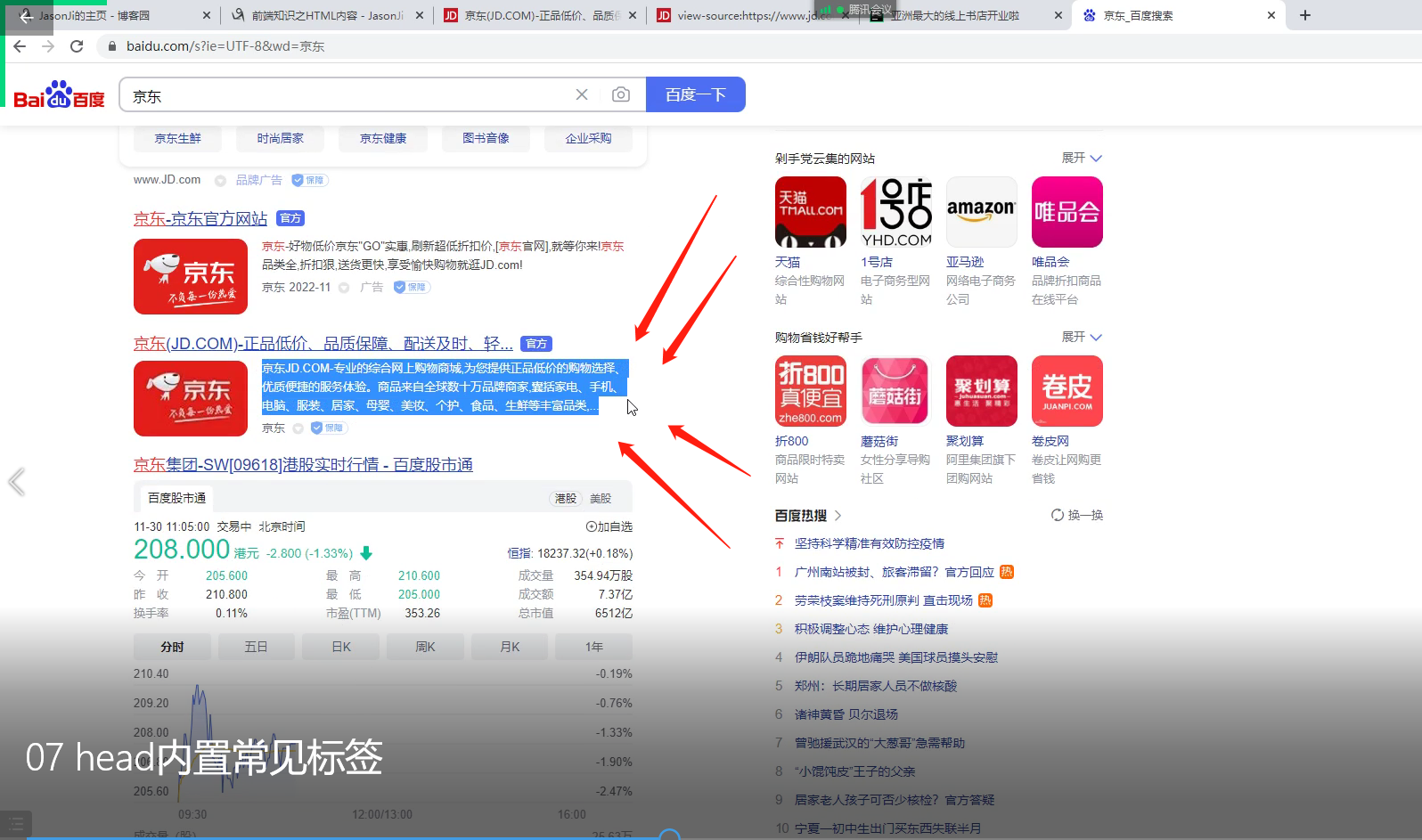Switch stock market to 美股
The height and width of the screenshot is (840, 1422).
(601, 498)
